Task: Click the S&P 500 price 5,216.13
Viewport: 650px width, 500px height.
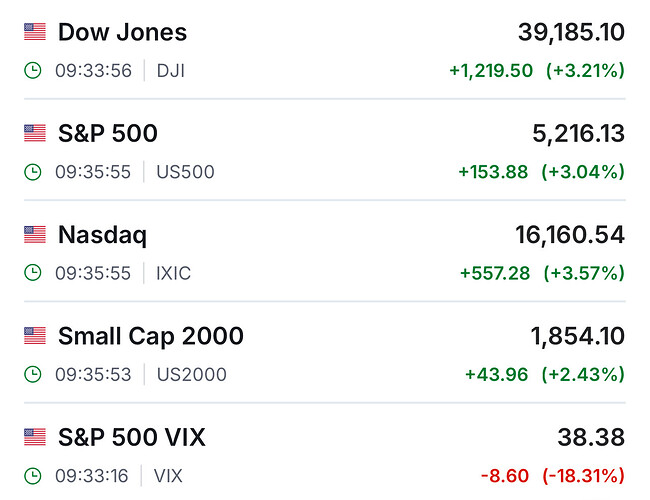Action: (x=579, y=133)
